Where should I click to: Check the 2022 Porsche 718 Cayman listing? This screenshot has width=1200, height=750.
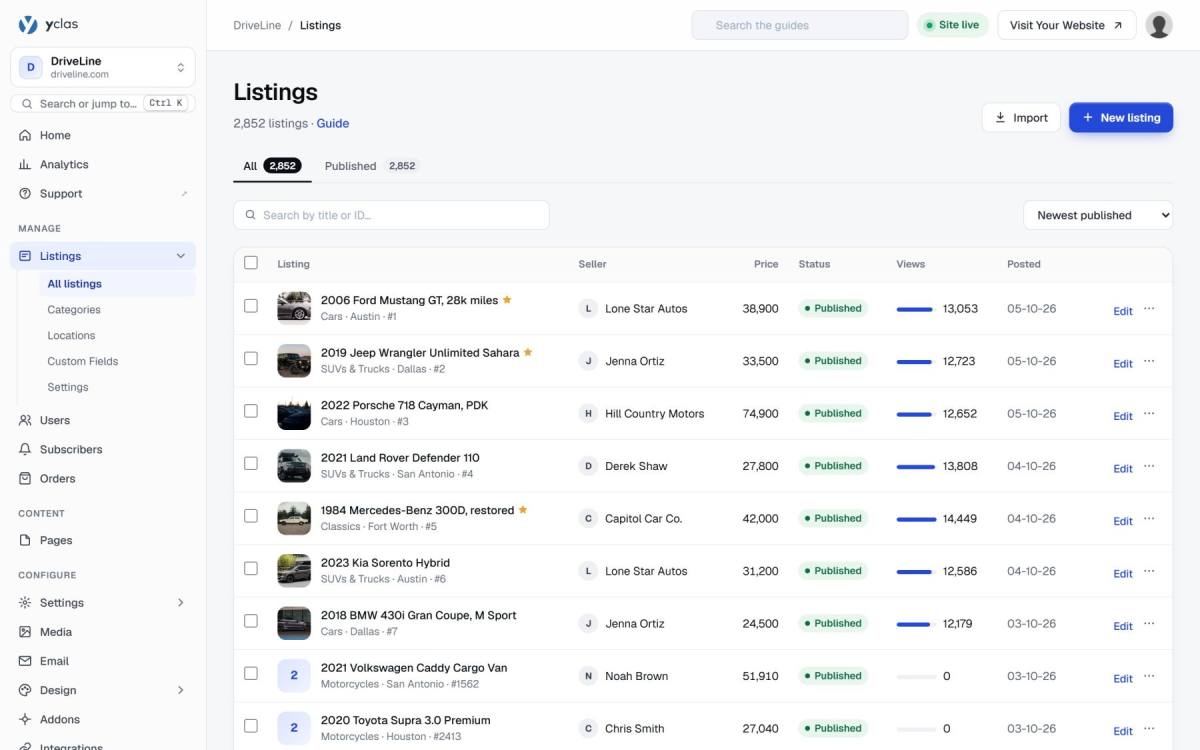click(251, 411)
